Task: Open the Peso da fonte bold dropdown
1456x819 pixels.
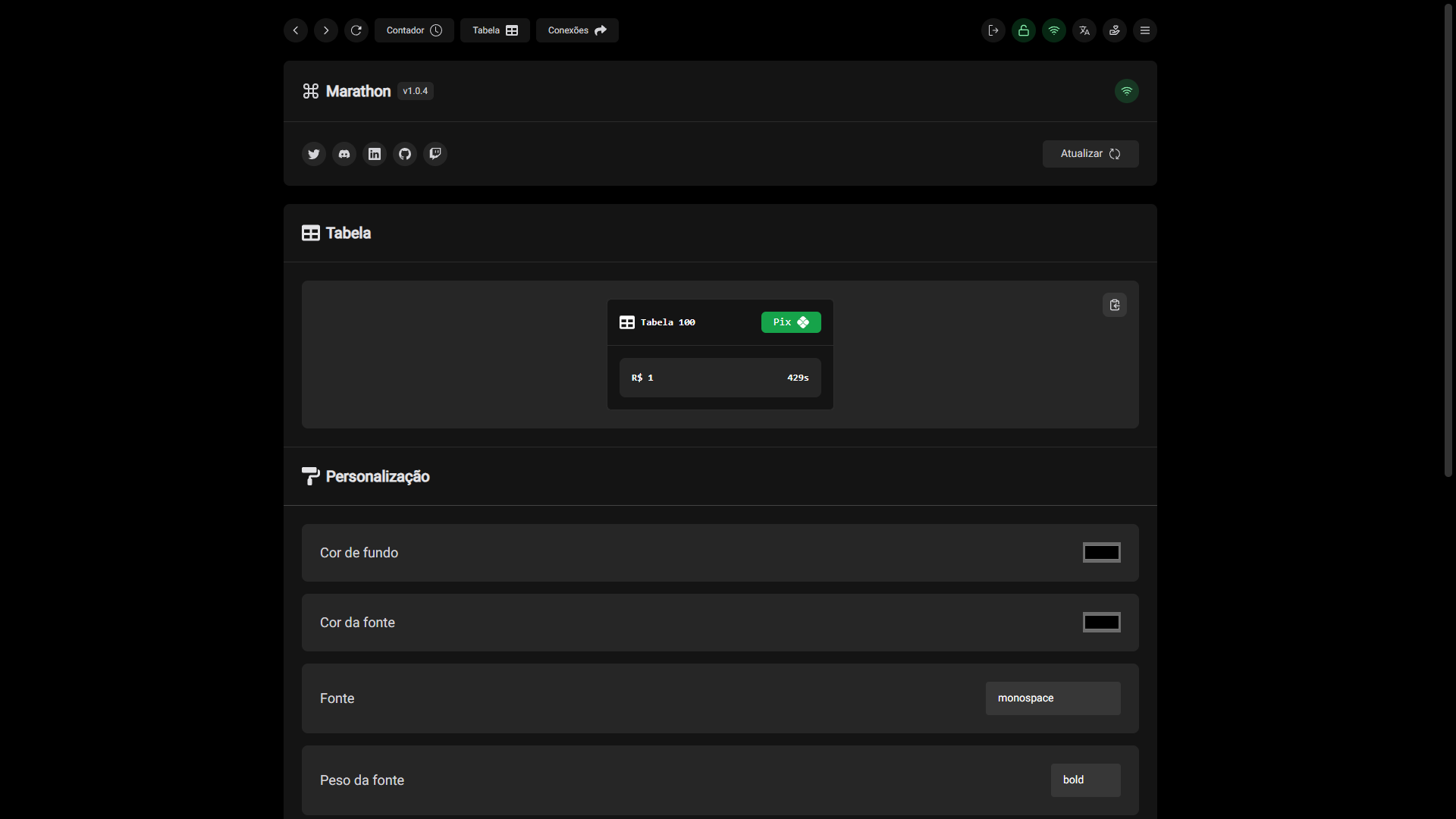Action: point(1085,780)
